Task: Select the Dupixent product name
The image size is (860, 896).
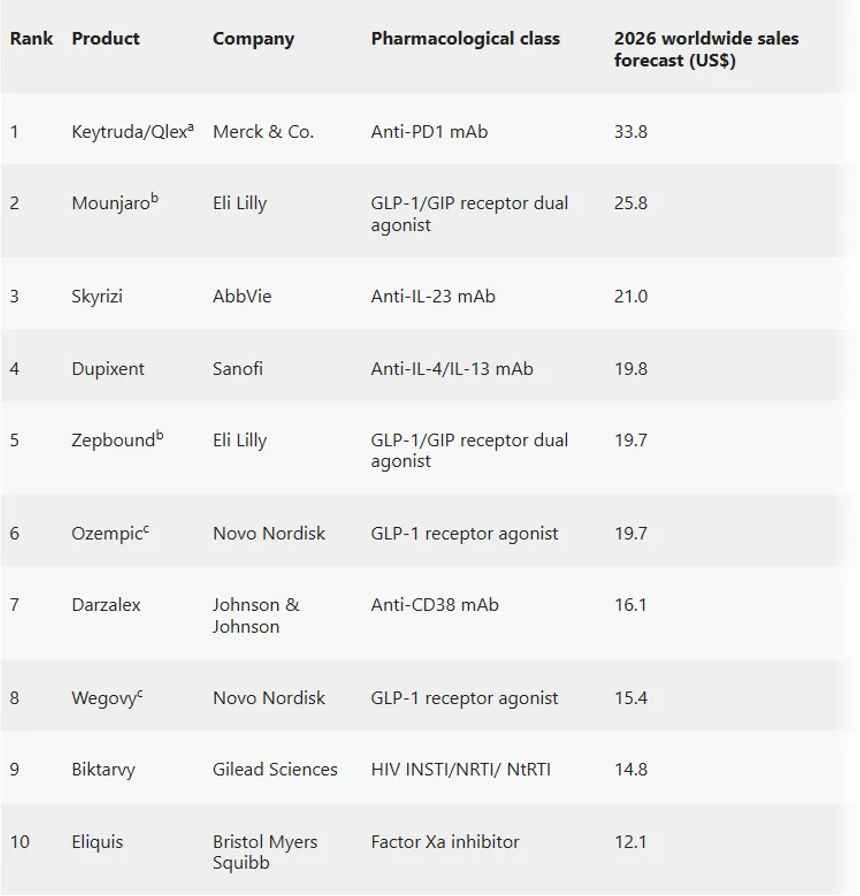Action: point(108,369)
